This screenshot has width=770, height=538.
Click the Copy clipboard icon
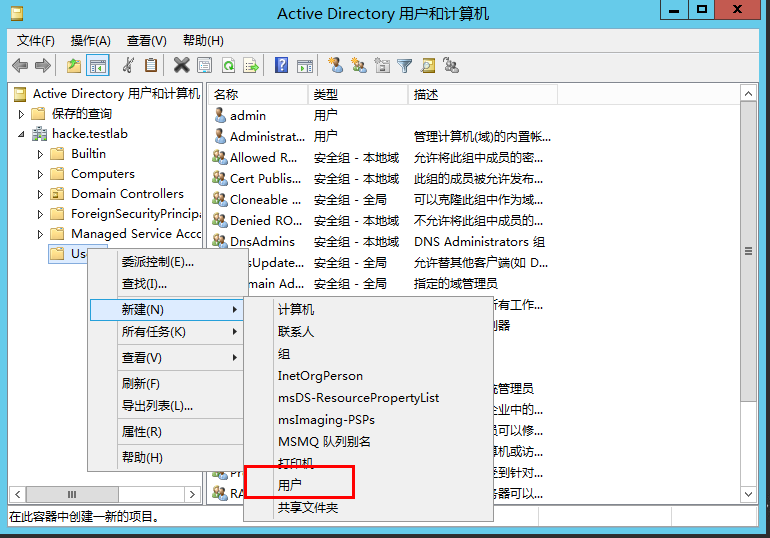[x=151, y=65]
